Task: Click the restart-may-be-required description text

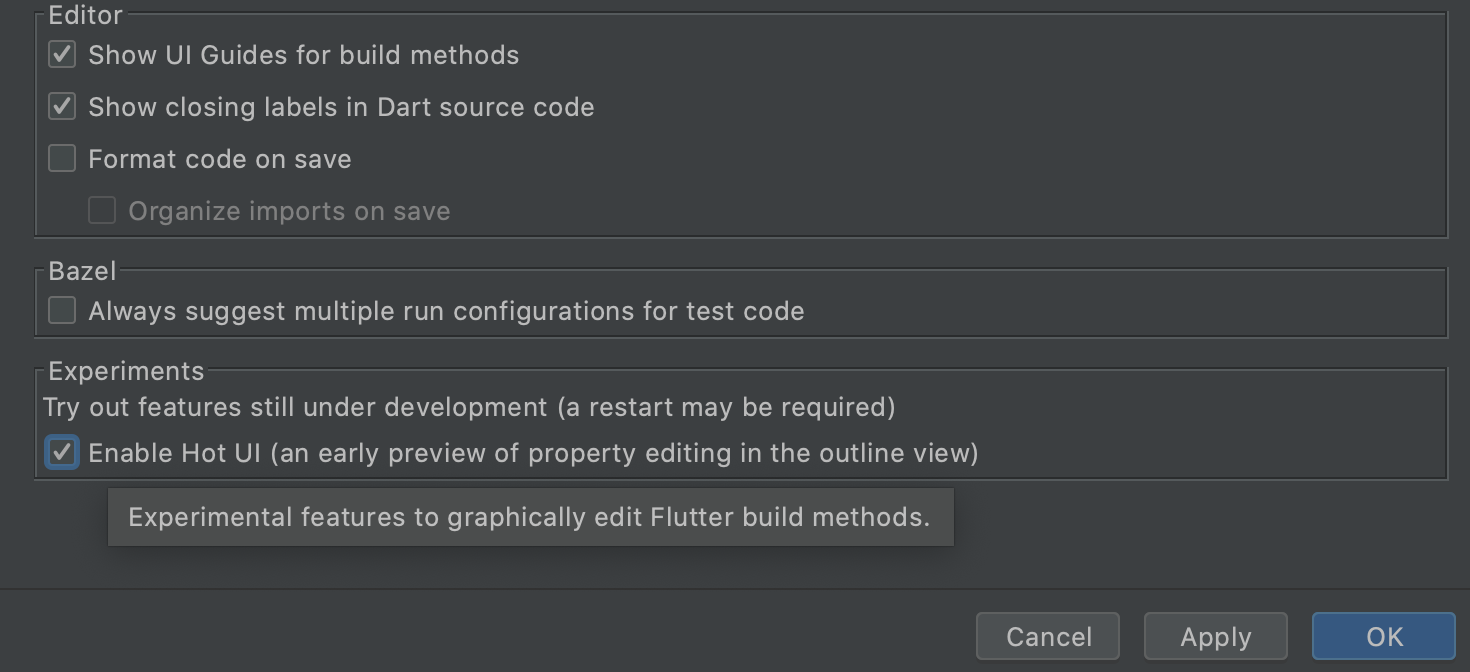Action: coord(468,407)
